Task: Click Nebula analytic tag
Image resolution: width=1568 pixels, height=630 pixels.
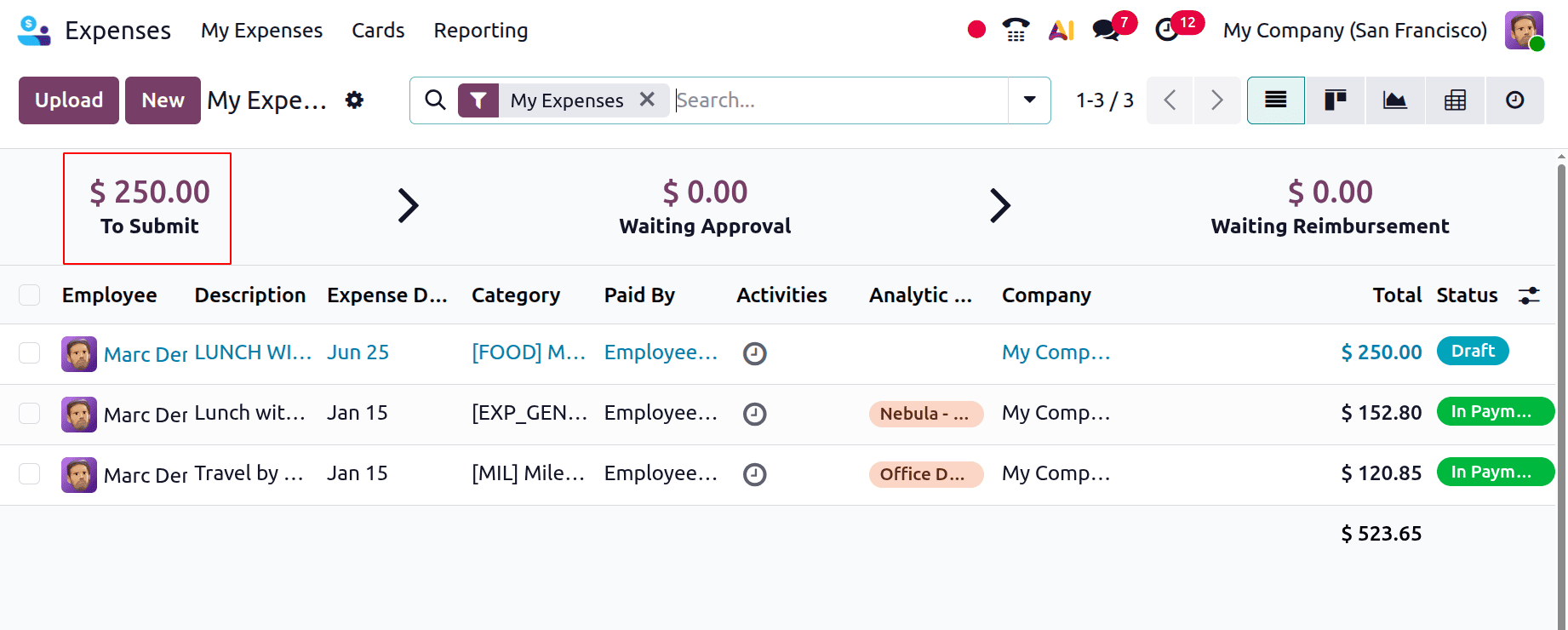Action: (925, 414)
